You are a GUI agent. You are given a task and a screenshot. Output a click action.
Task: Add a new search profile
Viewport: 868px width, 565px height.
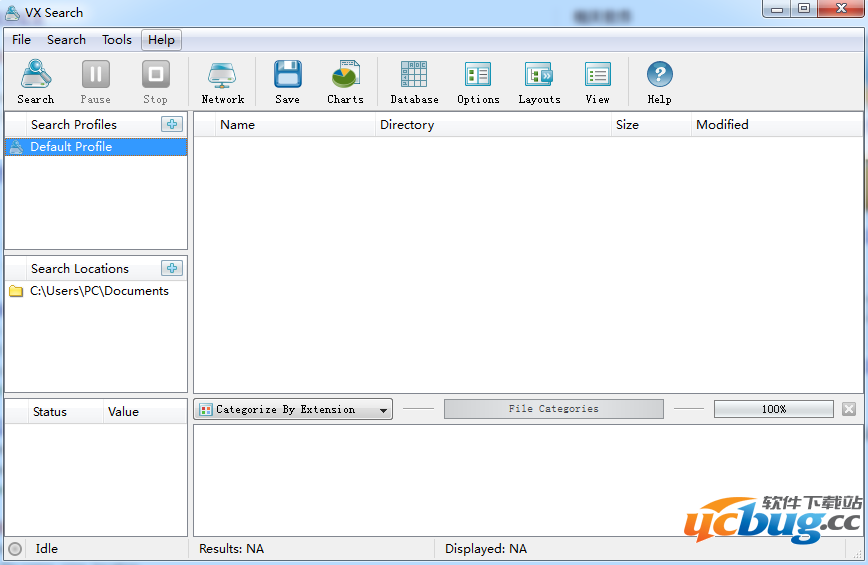172,124
